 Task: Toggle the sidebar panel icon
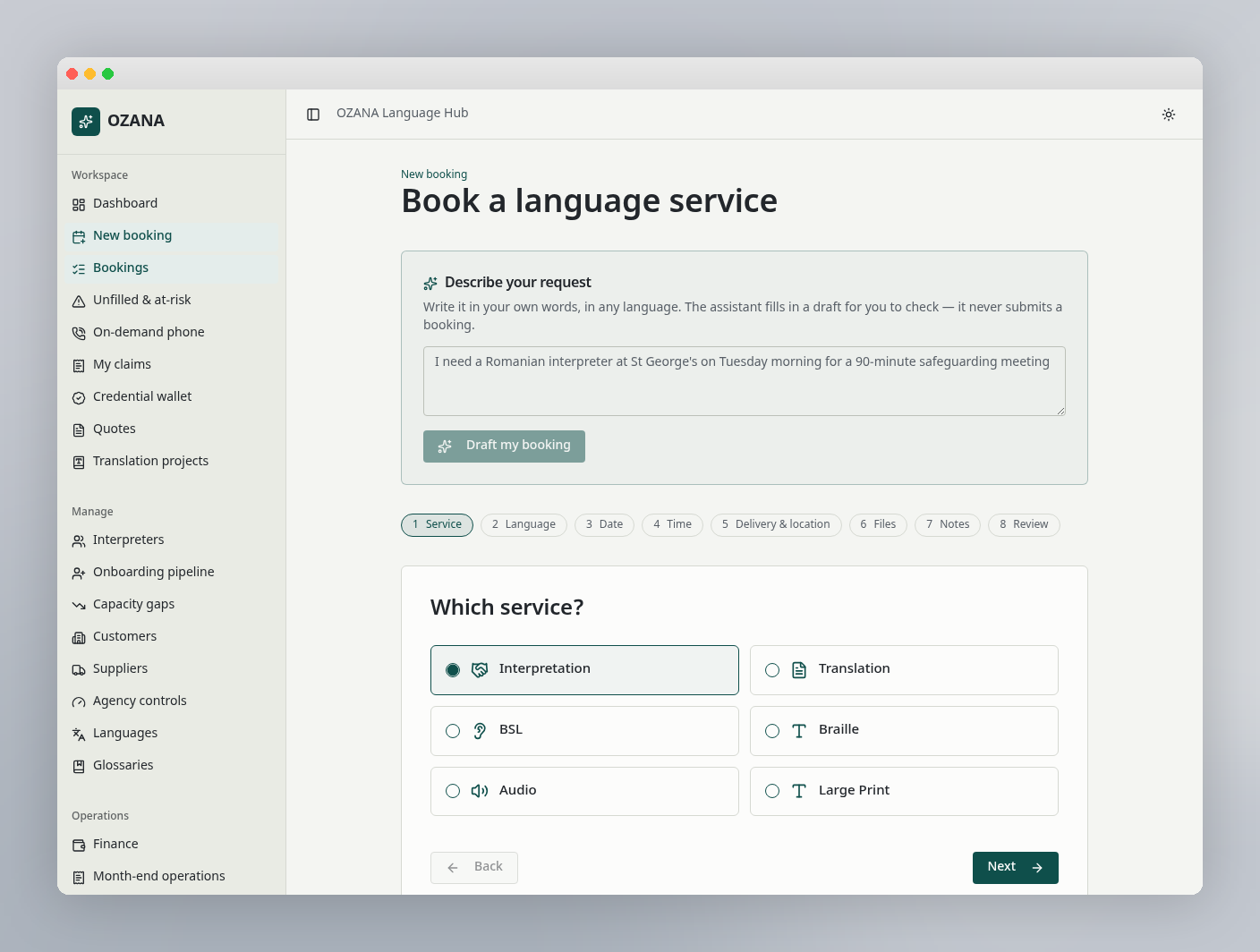point(313,115)
